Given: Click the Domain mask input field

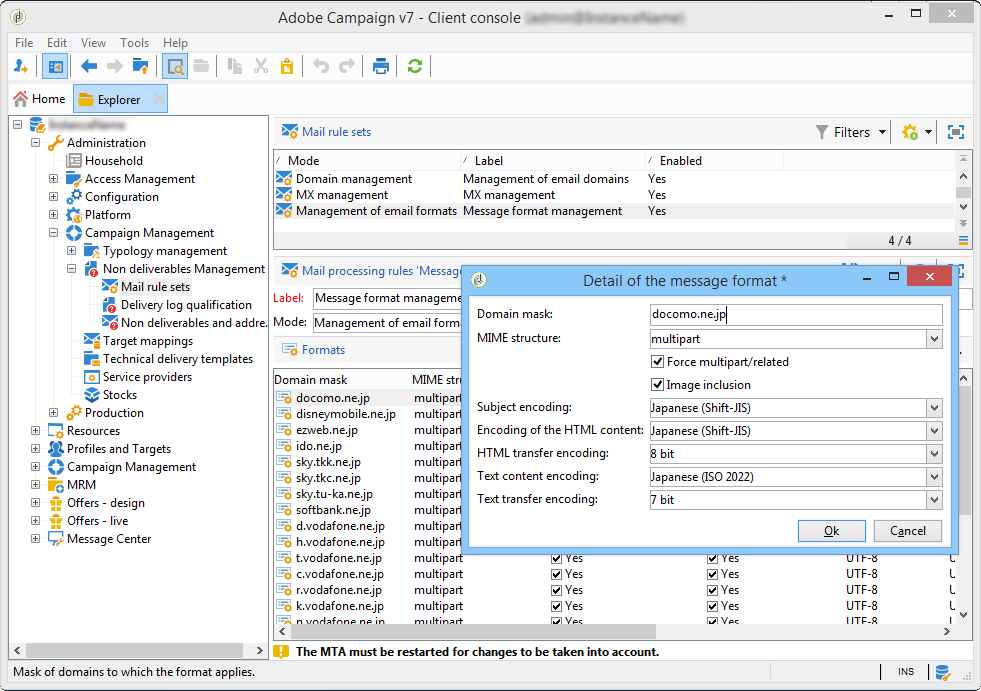Looking at the screenshot, I should click(796, 314).
